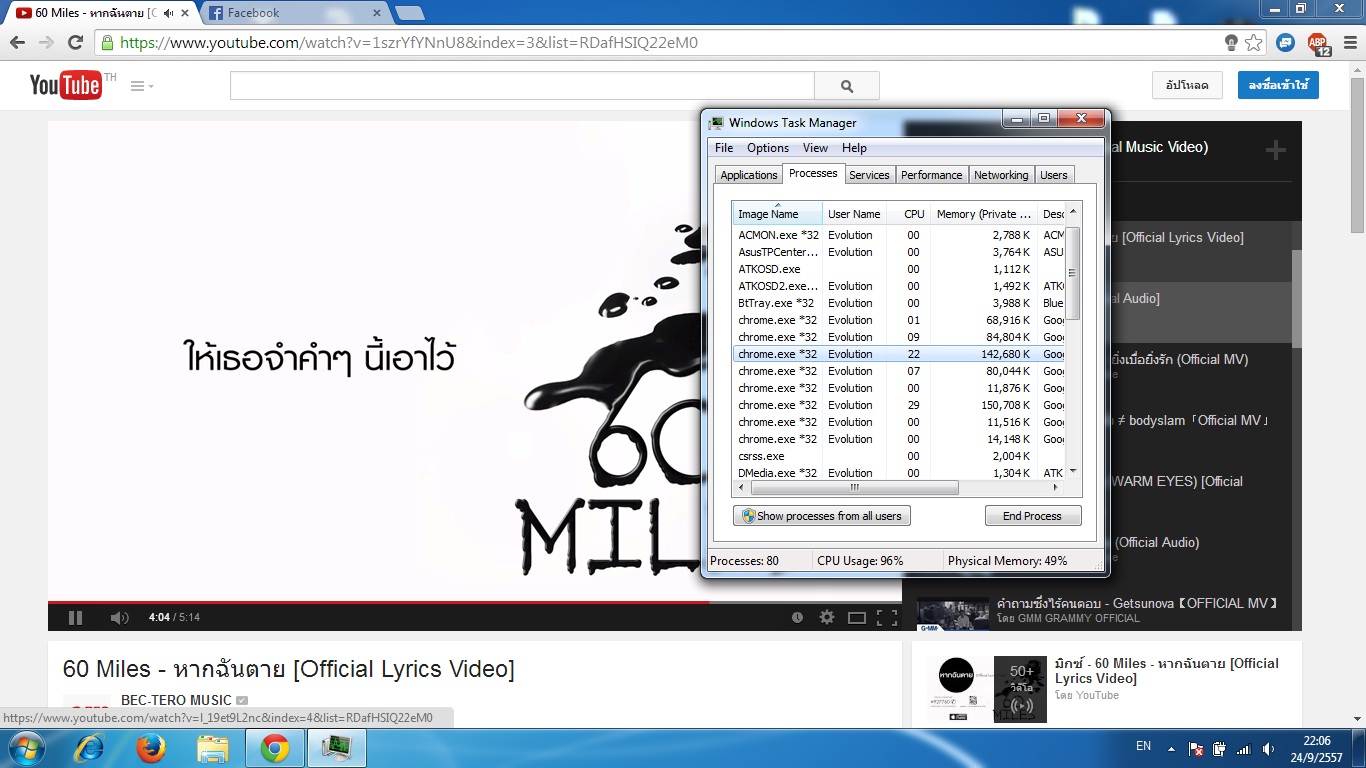Click the lightbulb icon in the address bar
This screenshot has width=1366, height=768.
coord(1232,43)
